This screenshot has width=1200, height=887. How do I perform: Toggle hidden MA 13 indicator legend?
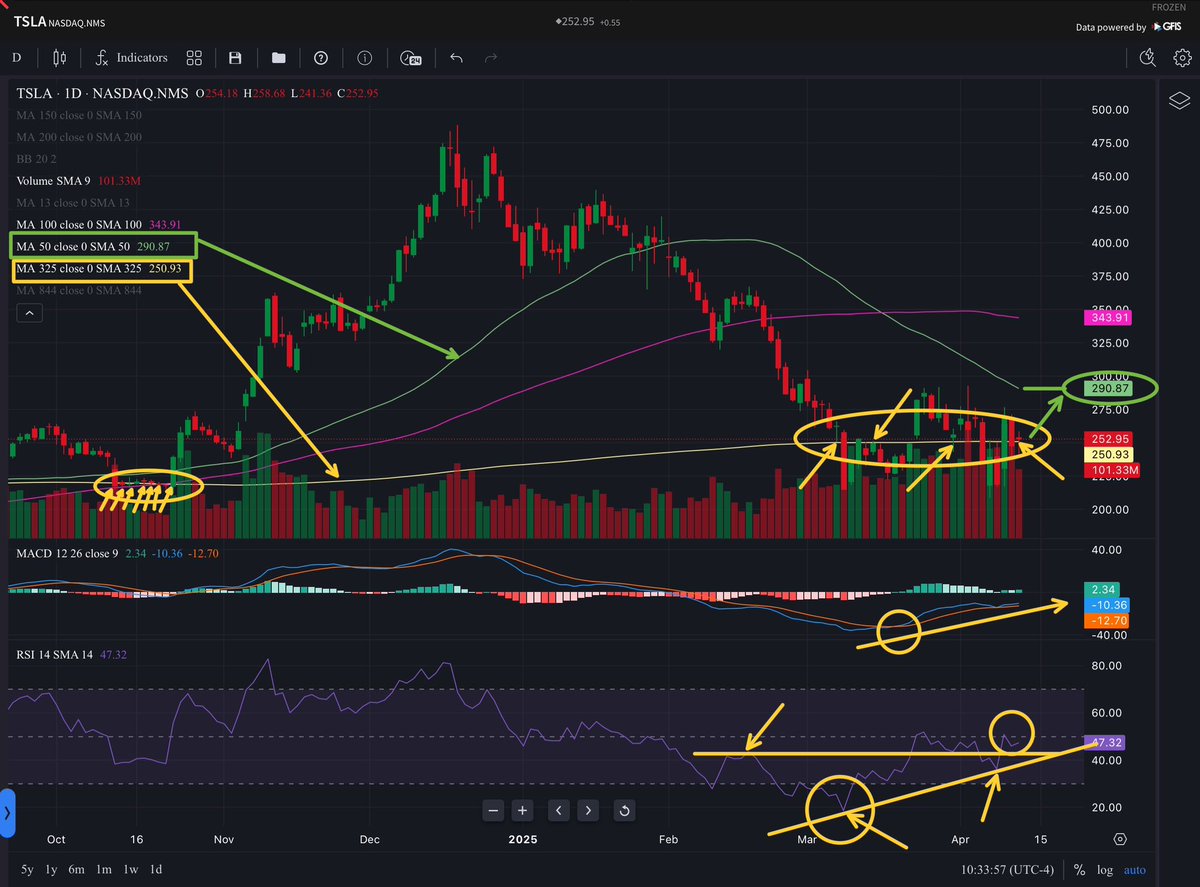pyautogui.click(x=71, y=203)
